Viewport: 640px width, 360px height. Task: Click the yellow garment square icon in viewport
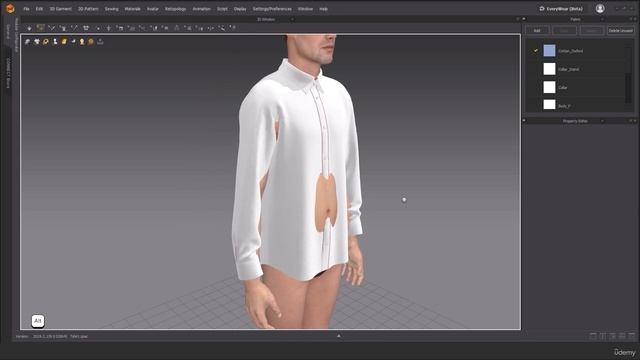(64, 42)
